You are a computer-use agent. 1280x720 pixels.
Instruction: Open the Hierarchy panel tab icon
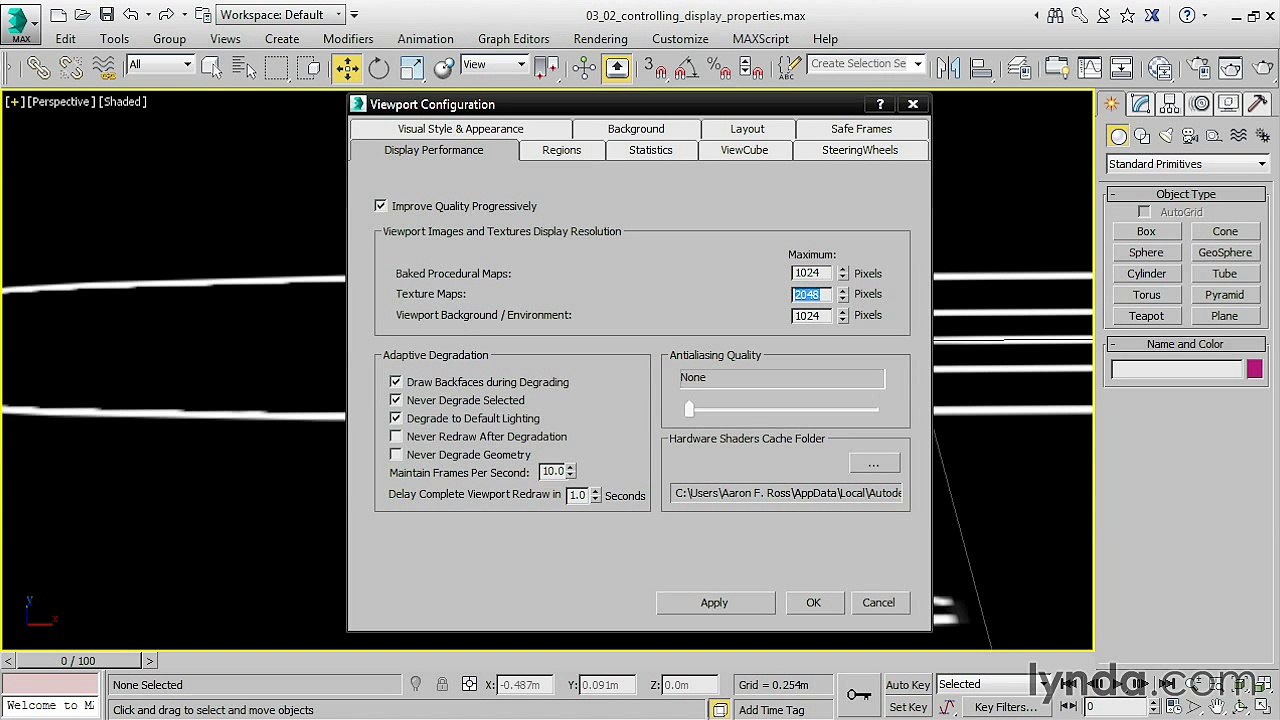click(1170, 104)
